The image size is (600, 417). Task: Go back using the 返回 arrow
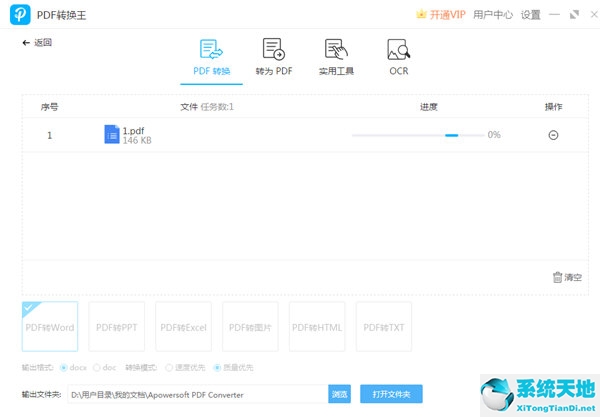pyautogui.click(x=37, y=42)
